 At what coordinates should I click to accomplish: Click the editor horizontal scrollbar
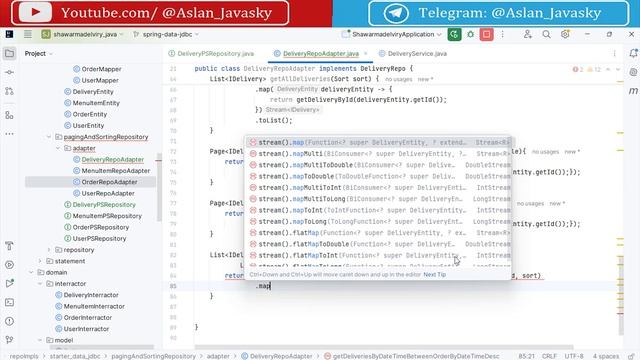tap(384, 347)
